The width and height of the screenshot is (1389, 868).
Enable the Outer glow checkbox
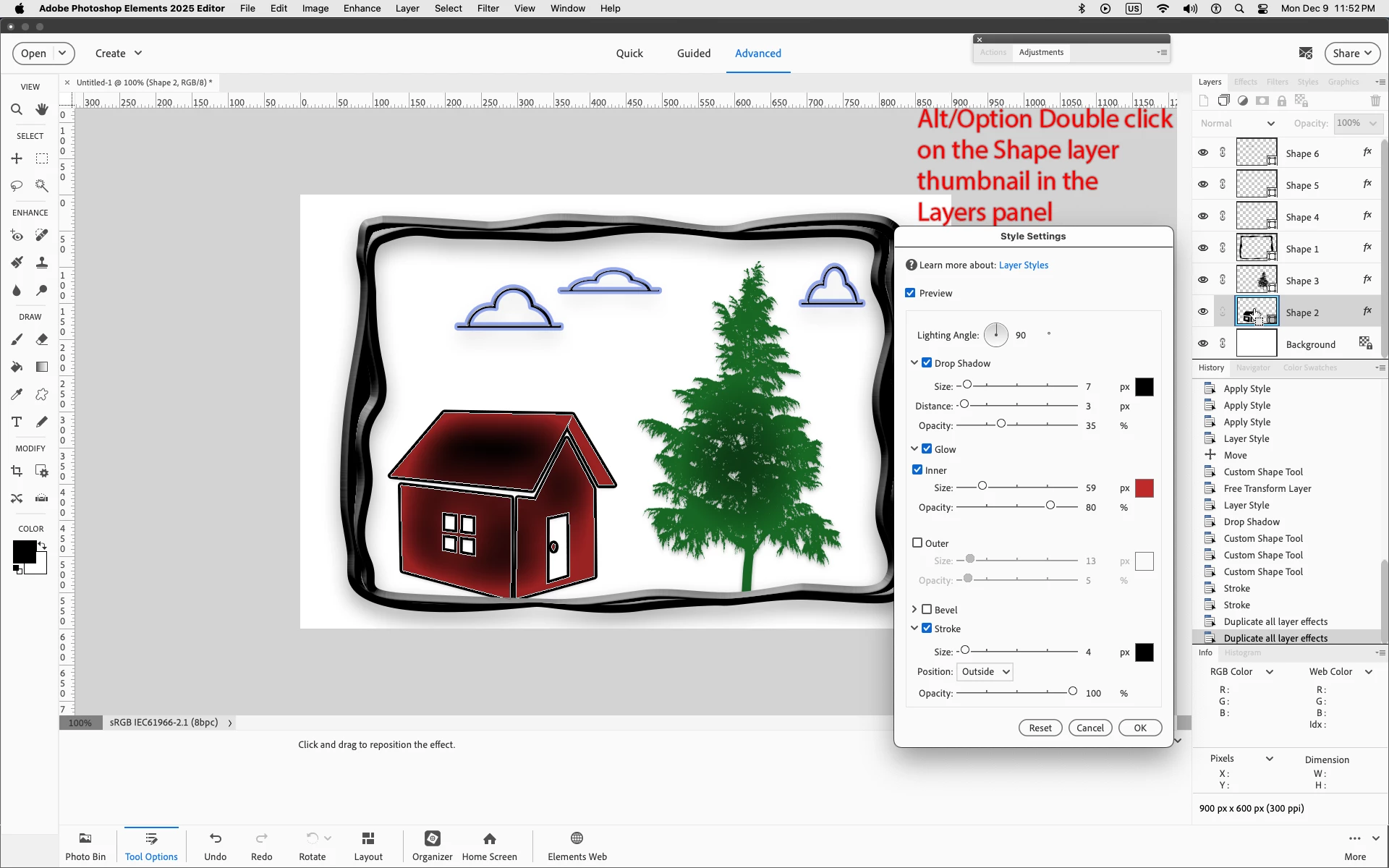(917, 542)
